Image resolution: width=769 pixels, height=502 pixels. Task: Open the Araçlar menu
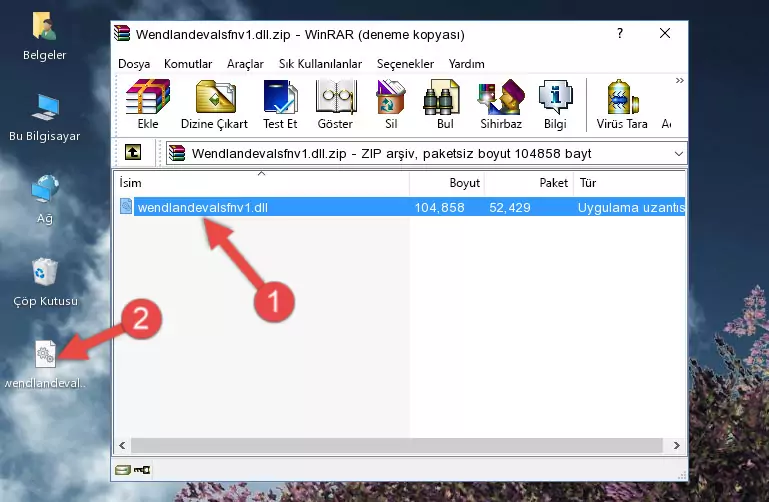(x=245, y=64)
